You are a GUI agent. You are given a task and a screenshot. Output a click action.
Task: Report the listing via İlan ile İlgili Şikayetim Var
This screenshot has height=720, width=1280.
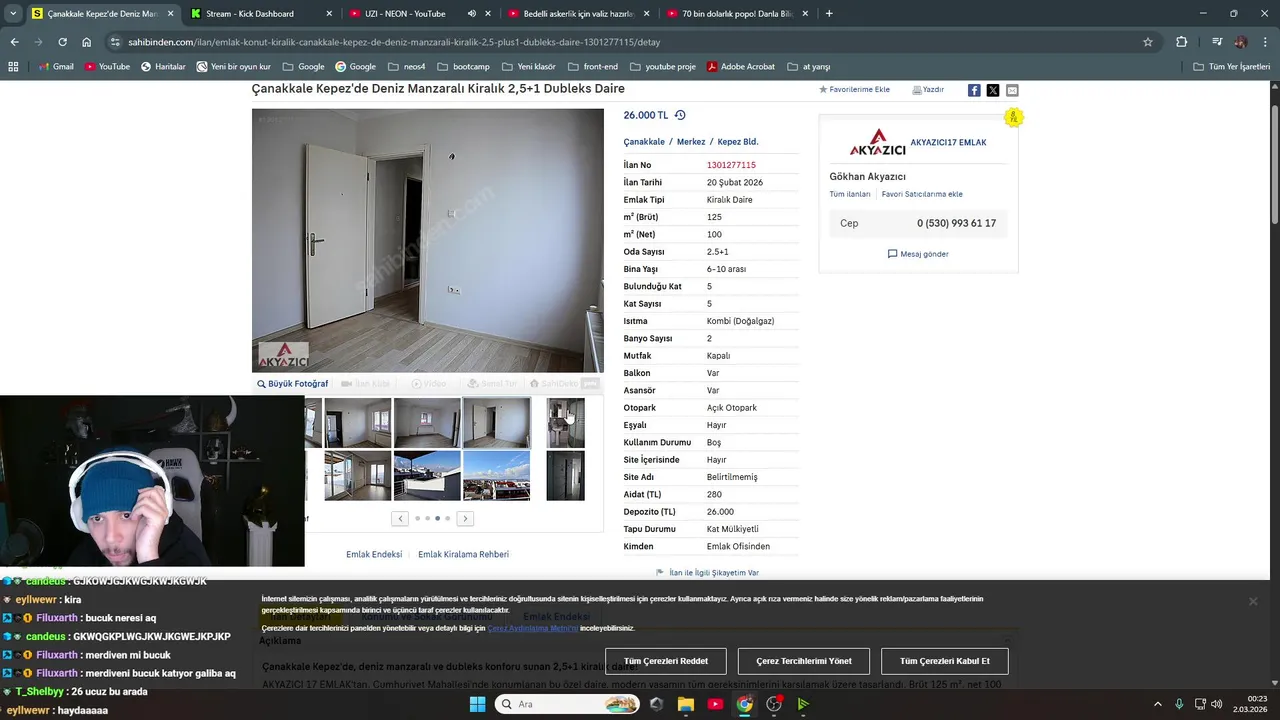click(x=708, y=573)
